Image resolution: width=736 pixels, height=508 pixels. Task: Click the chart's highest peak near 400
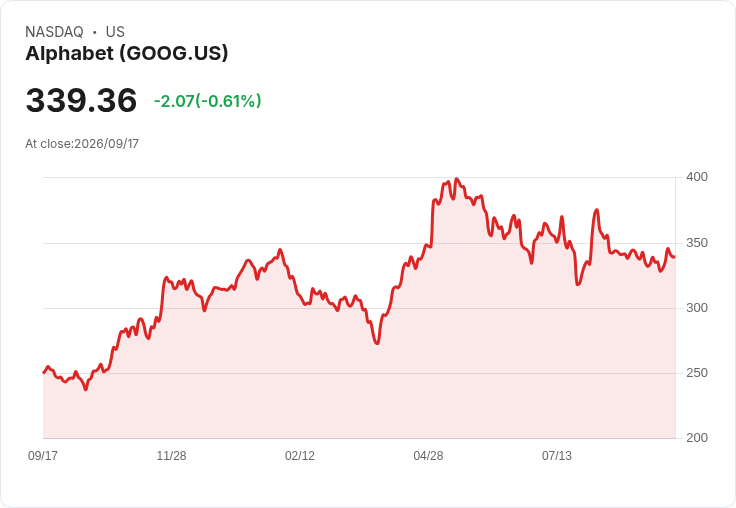tap(457, 179)
